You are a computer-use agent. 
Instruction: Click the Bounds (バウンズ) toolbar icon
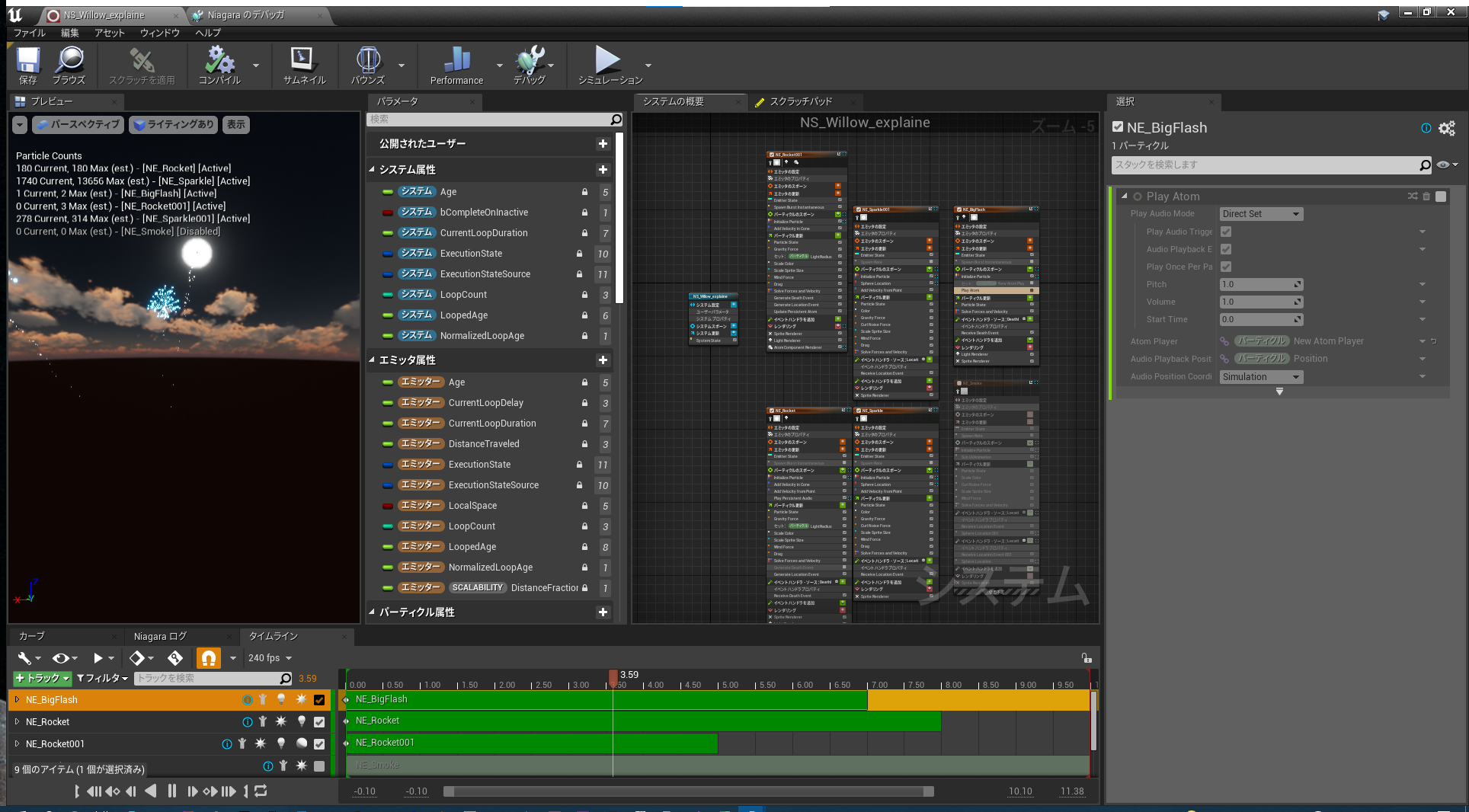click(x=368, y=63)
